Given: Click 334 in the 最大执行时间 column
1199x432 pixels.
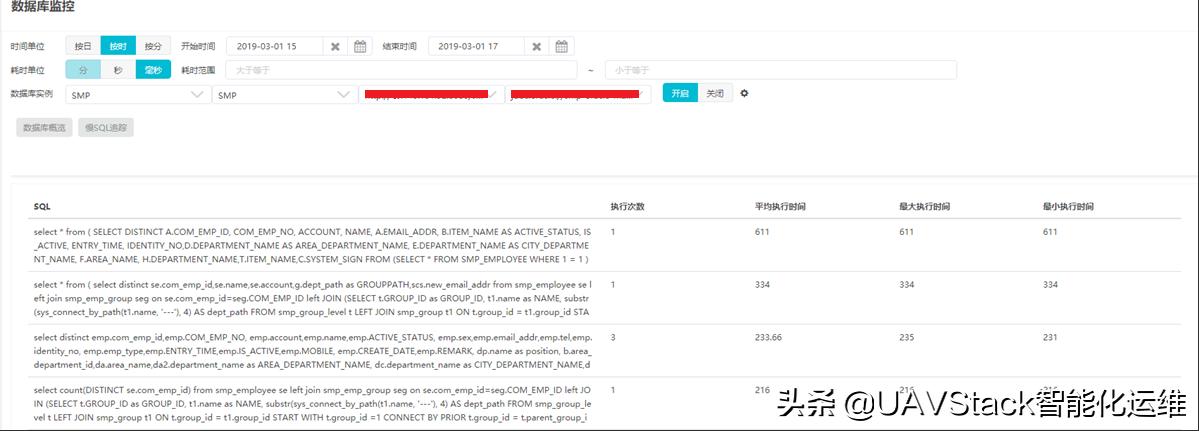Looking at the screenshot, I should pyautogui.click(x=906, y=284).
